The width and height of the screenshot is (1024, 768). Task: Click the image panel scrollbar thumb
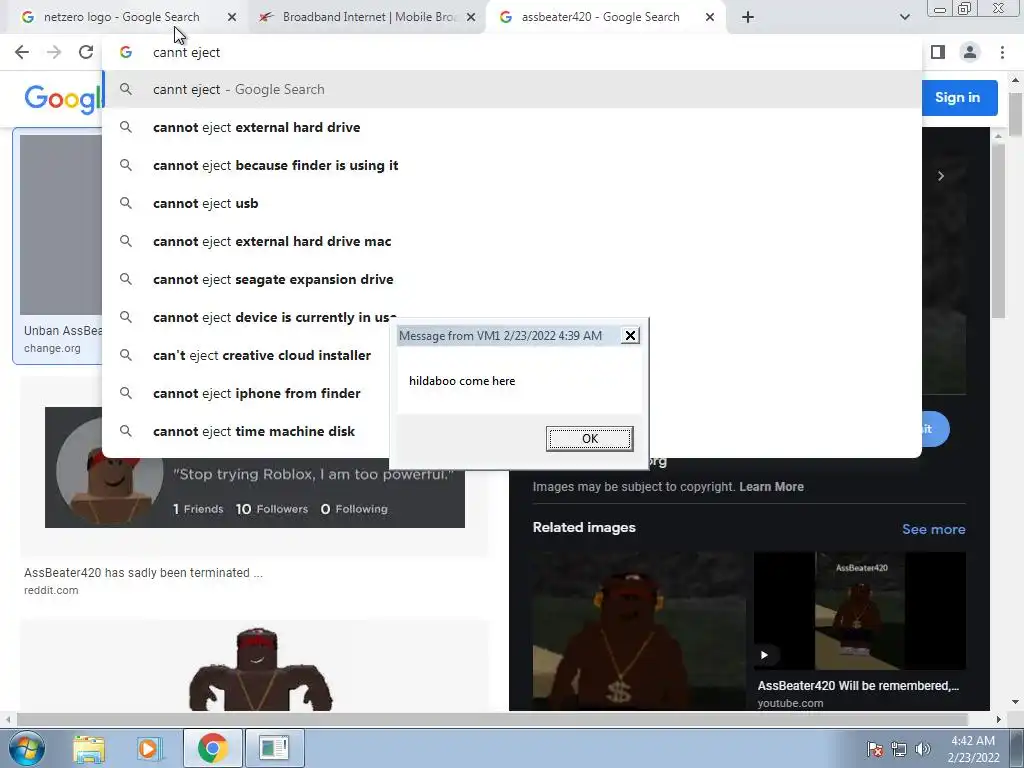[998, 231]
